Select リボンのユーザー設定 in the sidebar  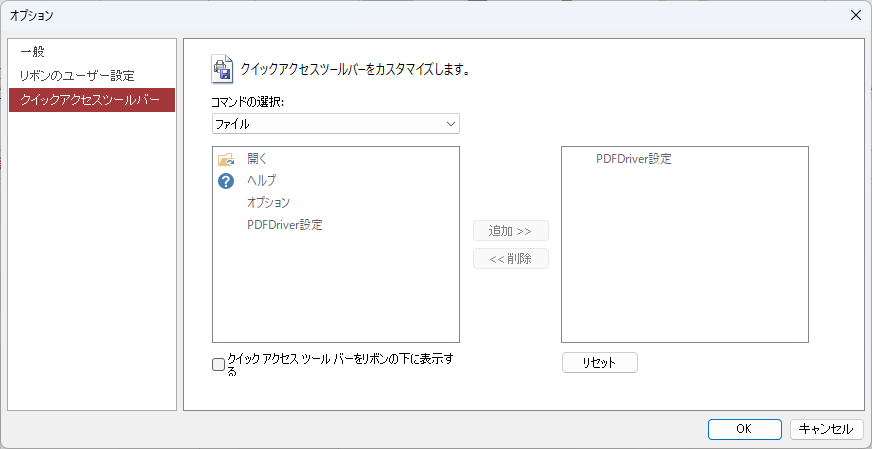click(x=92, y=76)
